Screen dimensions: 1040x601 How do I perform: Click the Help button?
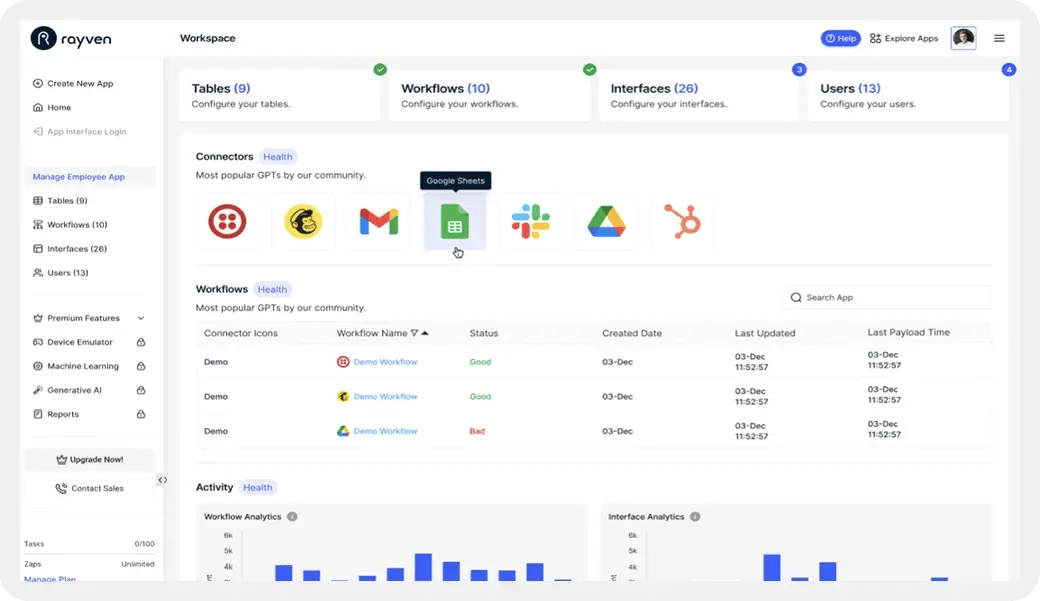tap(840, 38)
